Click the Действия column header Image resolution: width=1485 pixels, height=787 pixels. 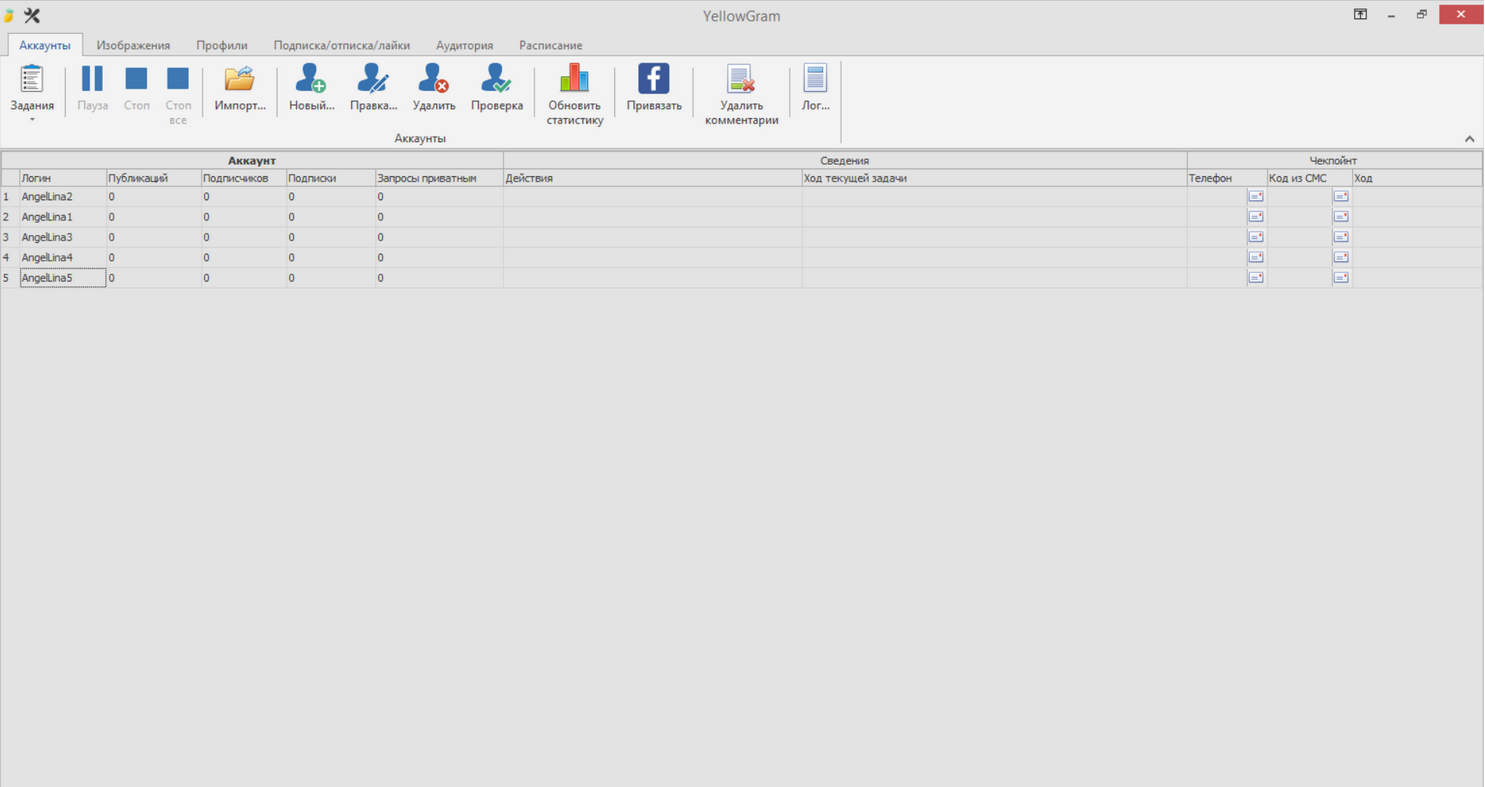[653, 178]
